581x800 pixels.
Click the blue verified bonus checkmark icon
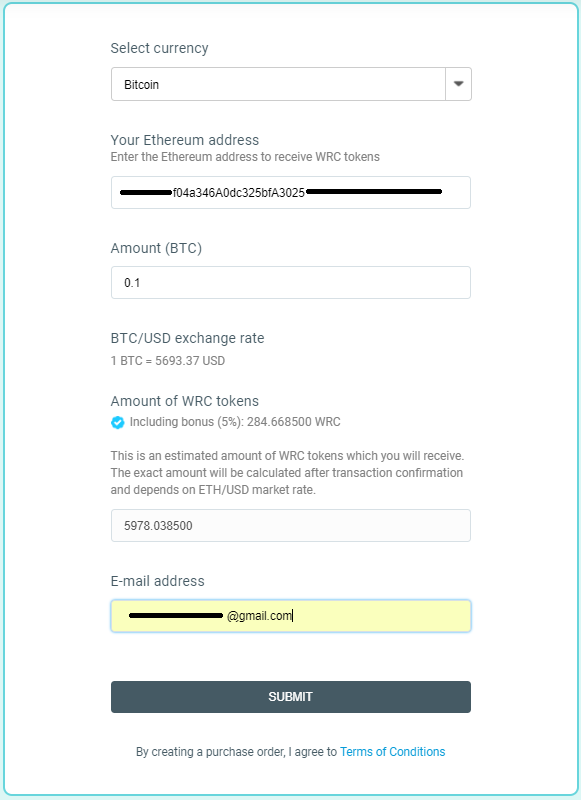118,422
